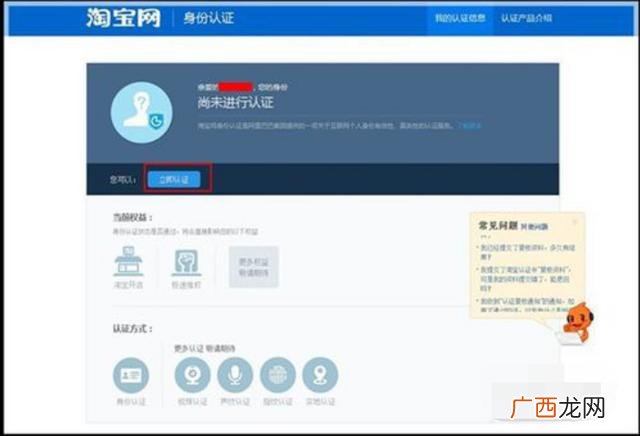Viewport: 640px width, 436px height.
Task: Click the unknown-user avatar with question mark
Action: pos(141,113)
